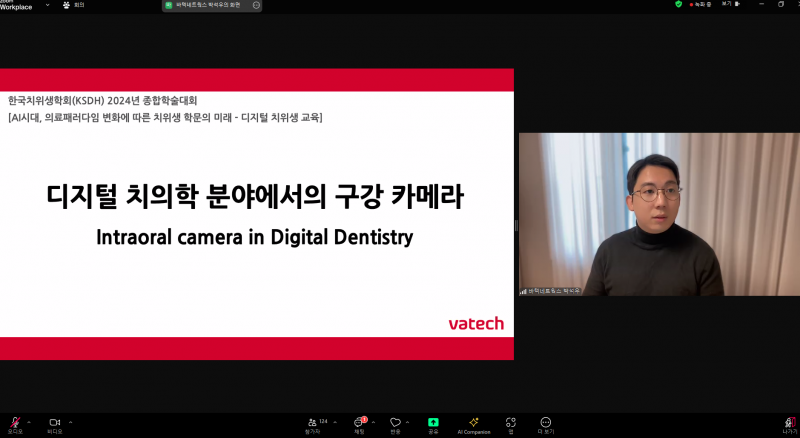Toggle the video camera on
The width and height of the screenshot is (800, 438).
55,423
